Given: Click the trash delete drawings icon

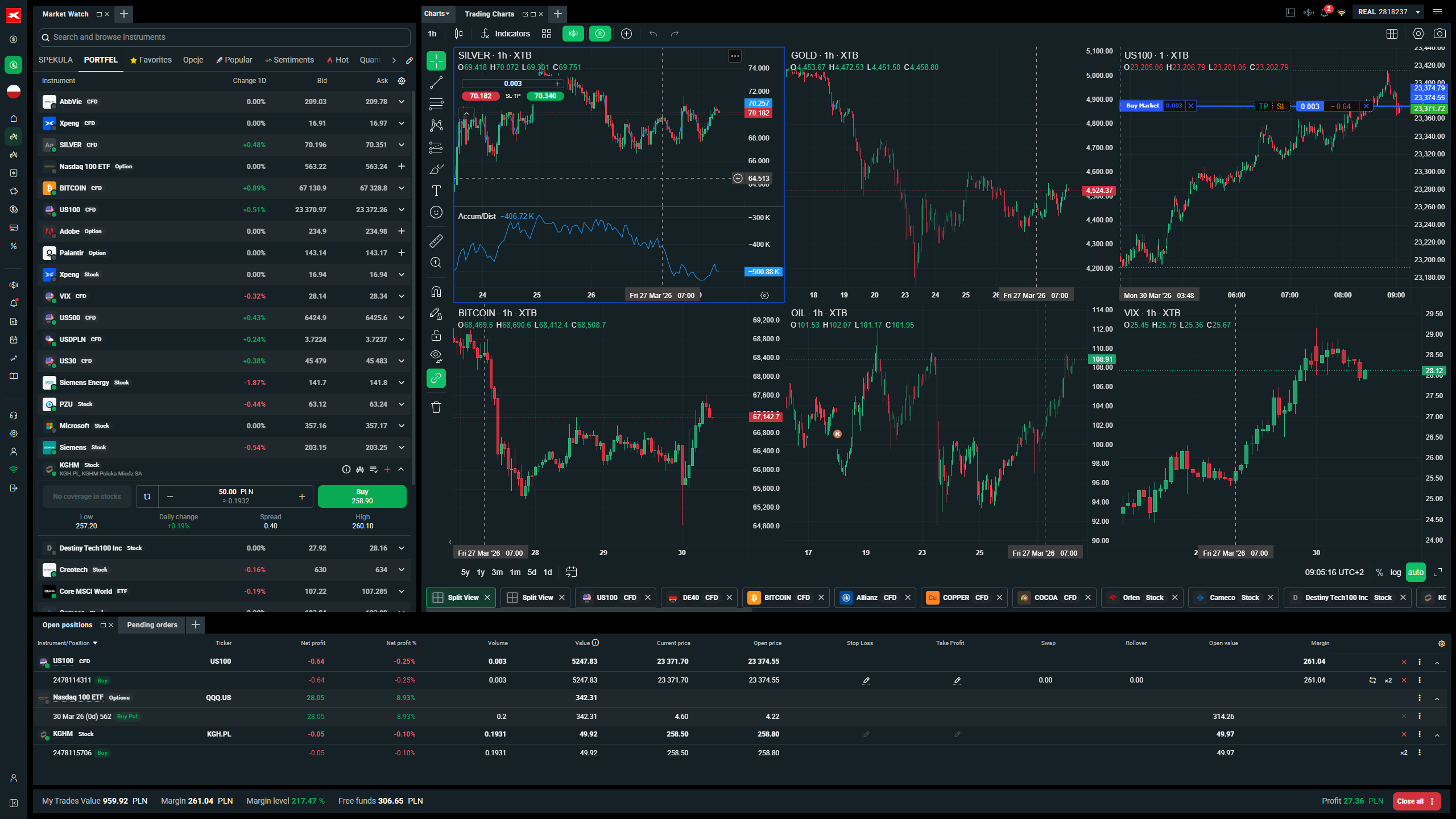Looking at the screenshot, I should click(436, 407).
